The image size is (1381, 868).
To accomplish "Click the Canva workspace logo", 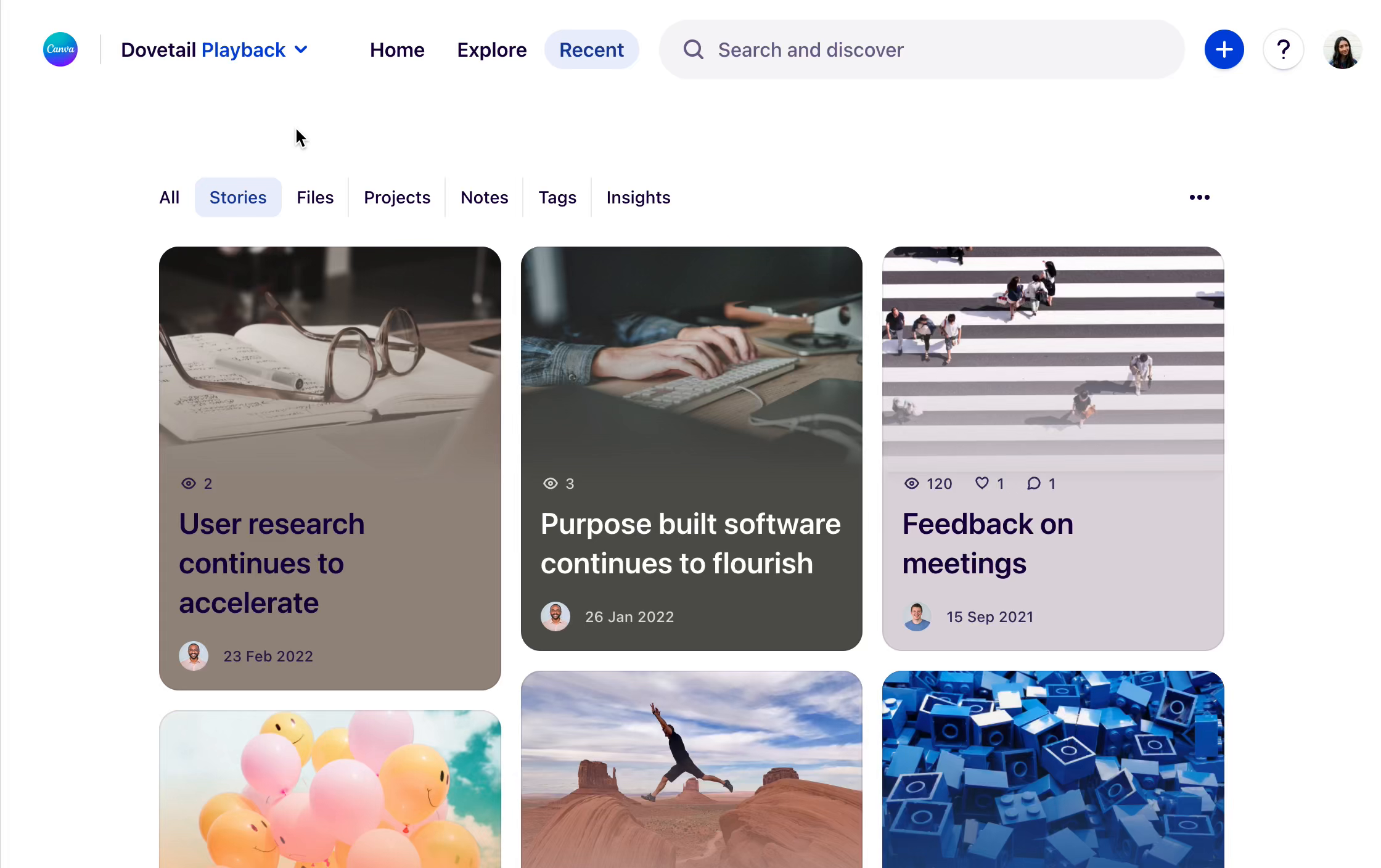I will point(60,49).
